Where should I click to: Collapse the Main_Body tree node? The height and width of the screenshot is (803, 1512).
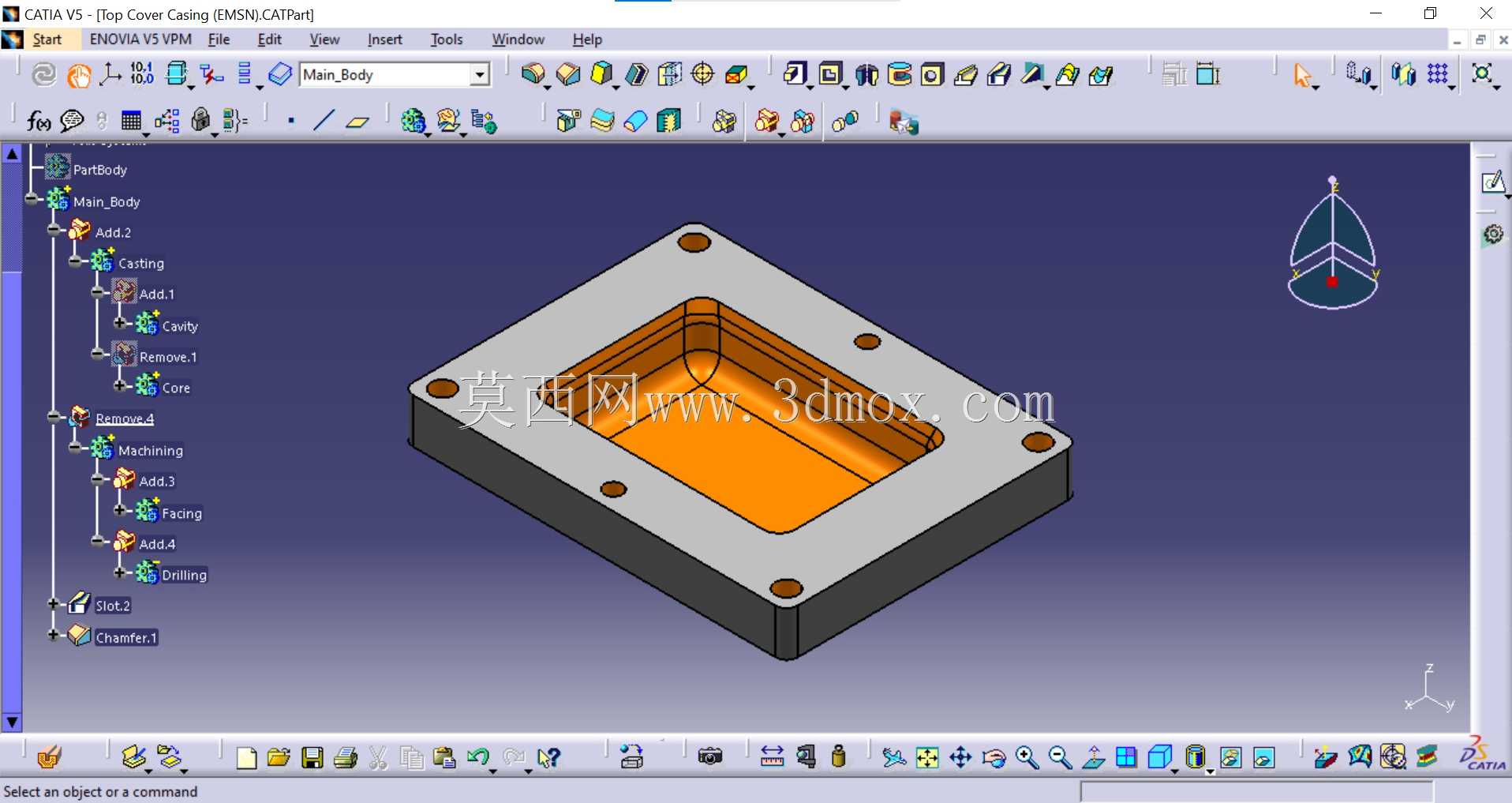point(32,200)
